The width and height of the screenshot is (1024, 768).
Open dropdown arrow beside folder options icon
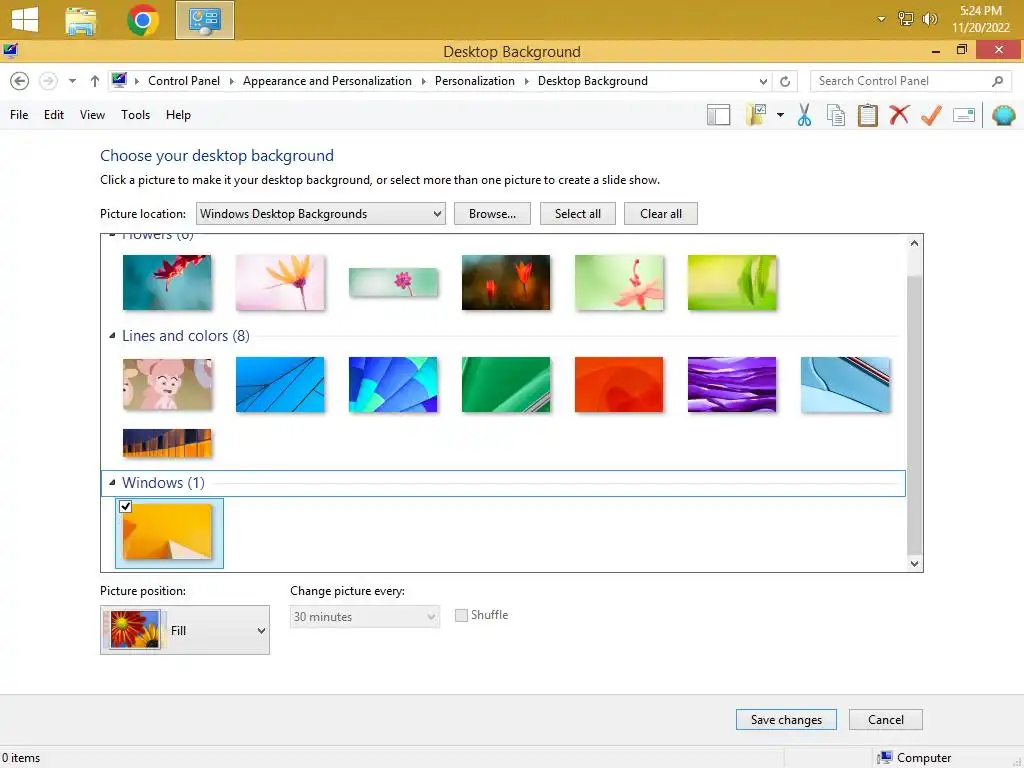pos(780,116)
